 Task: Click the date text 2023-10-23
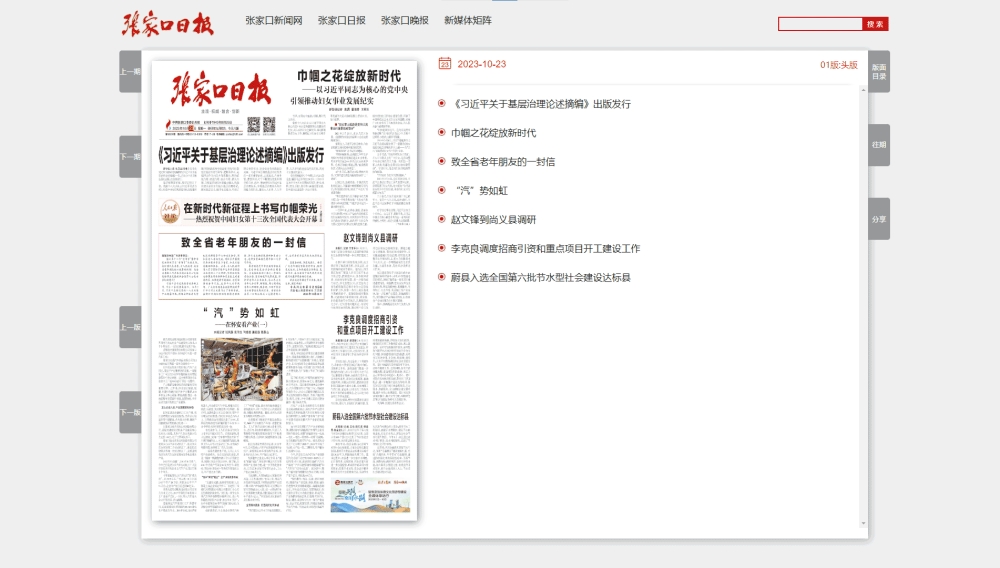[482, 64]
